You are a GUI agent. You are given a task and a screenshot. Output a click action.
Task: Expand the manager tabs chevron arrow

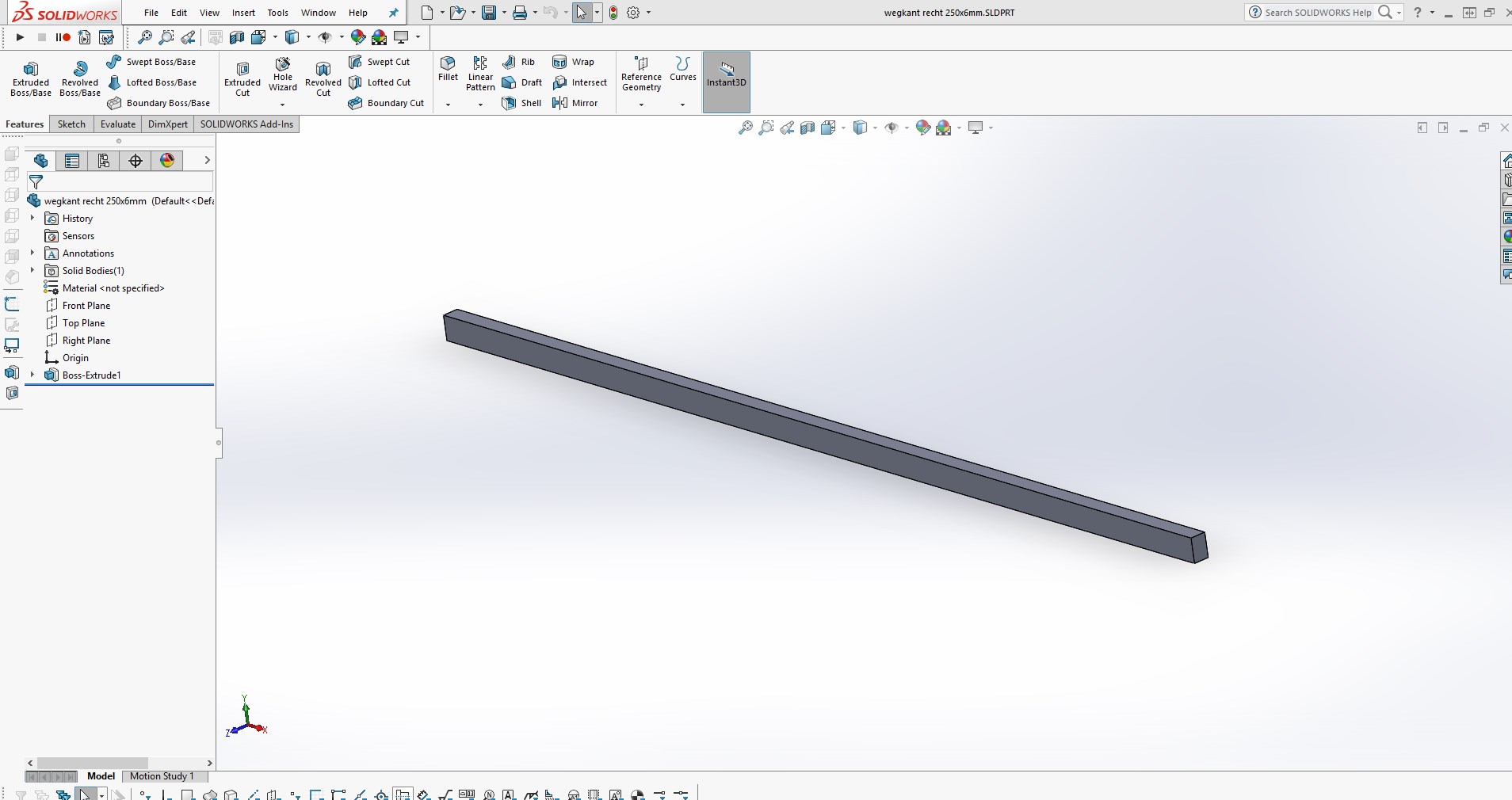point(207,160)
